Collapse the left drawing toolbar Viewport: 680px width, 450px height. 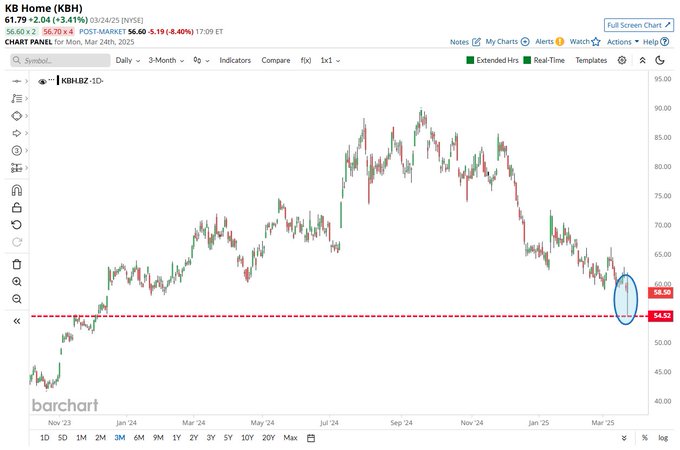(x=16, y=321)
